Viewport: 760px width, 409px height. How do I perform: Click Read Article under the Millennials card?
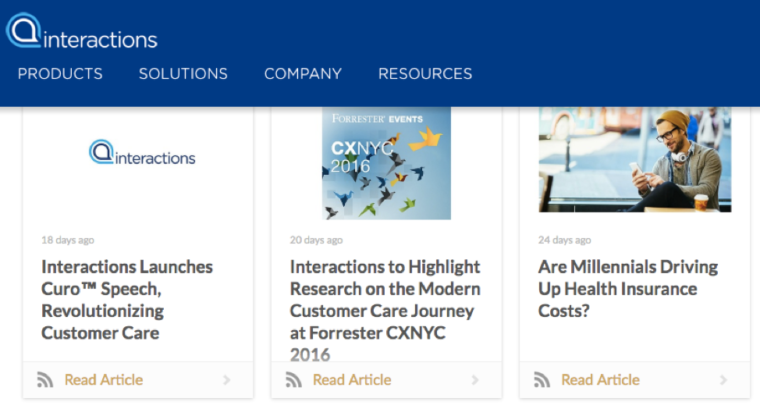point(601,380)
